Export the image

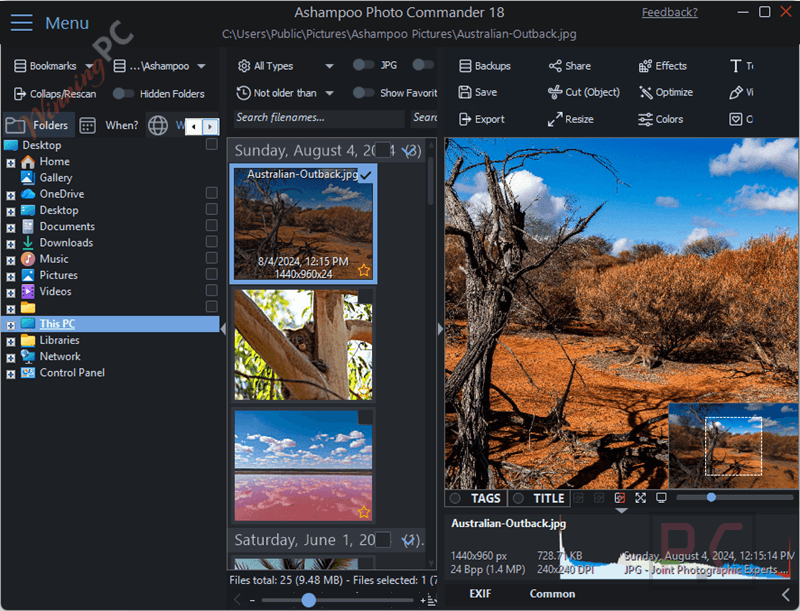(482, 119)
